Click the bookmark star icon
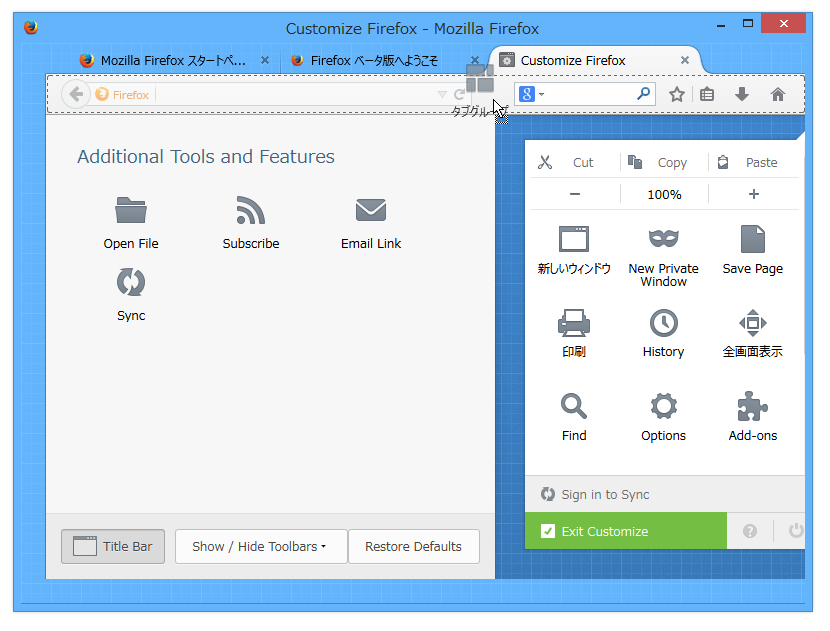This screenshot has width=830, height=631. pos(676,95)
